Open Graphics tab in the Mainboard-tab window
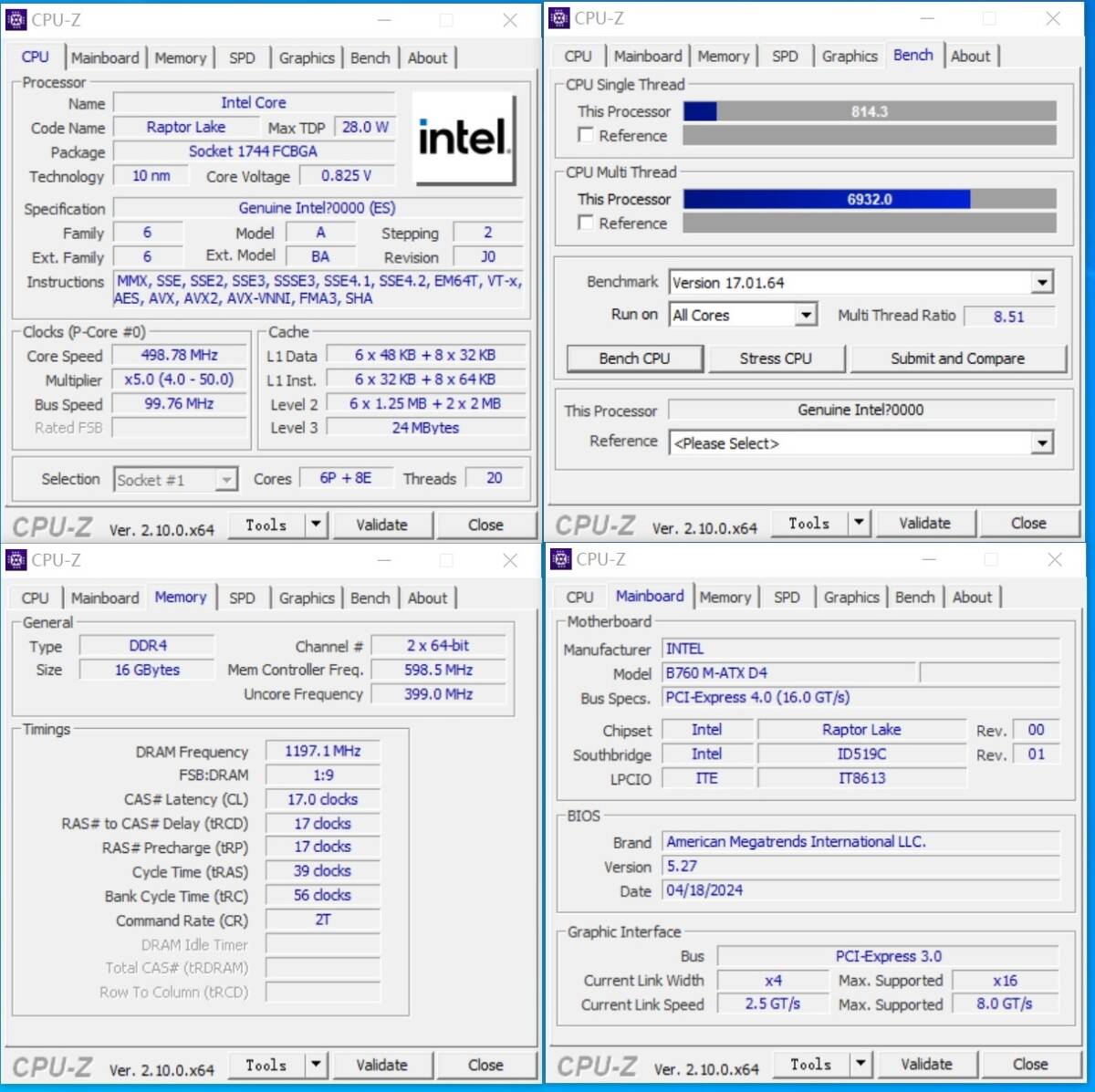This screenshot has width=1095, height=1092. [851, 597]
